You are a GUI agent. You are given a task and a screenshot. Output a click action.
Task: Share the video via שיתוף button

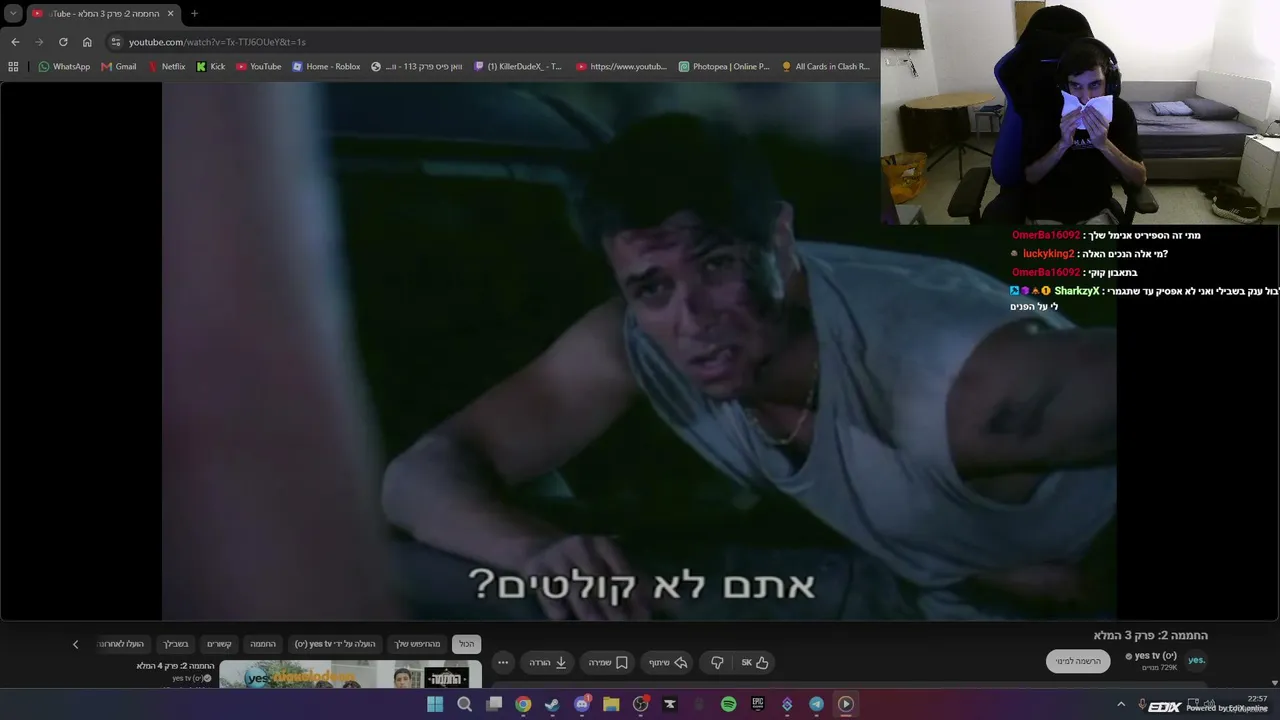(x=668, y=662)
